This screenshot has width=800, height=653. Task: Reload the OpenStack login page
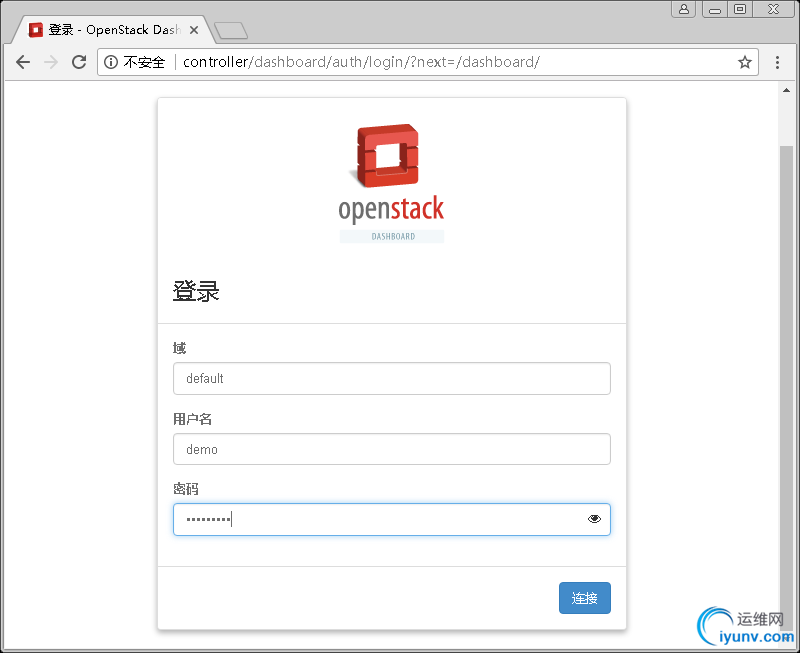(79, 62)
